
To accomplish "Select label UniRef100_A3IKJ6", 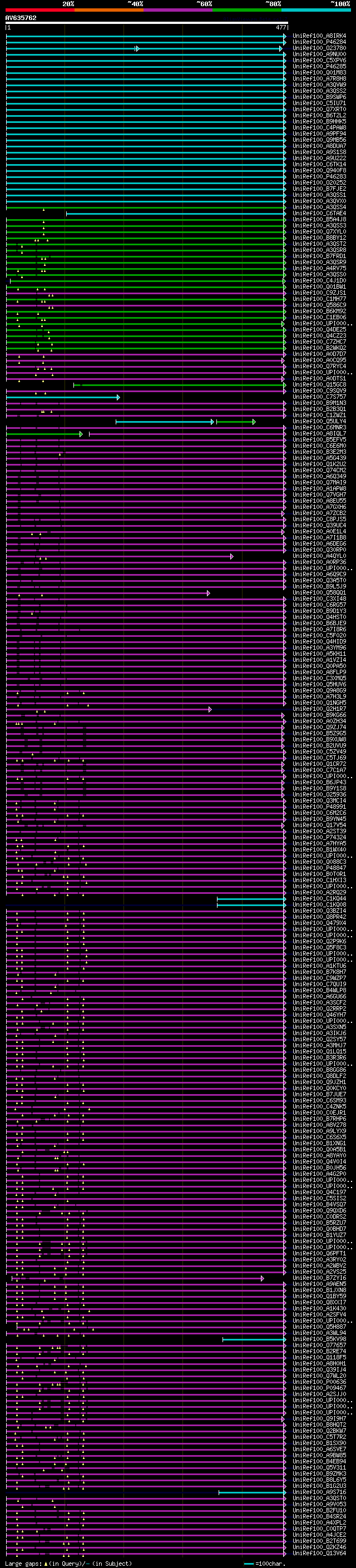I will point(319,1033).
